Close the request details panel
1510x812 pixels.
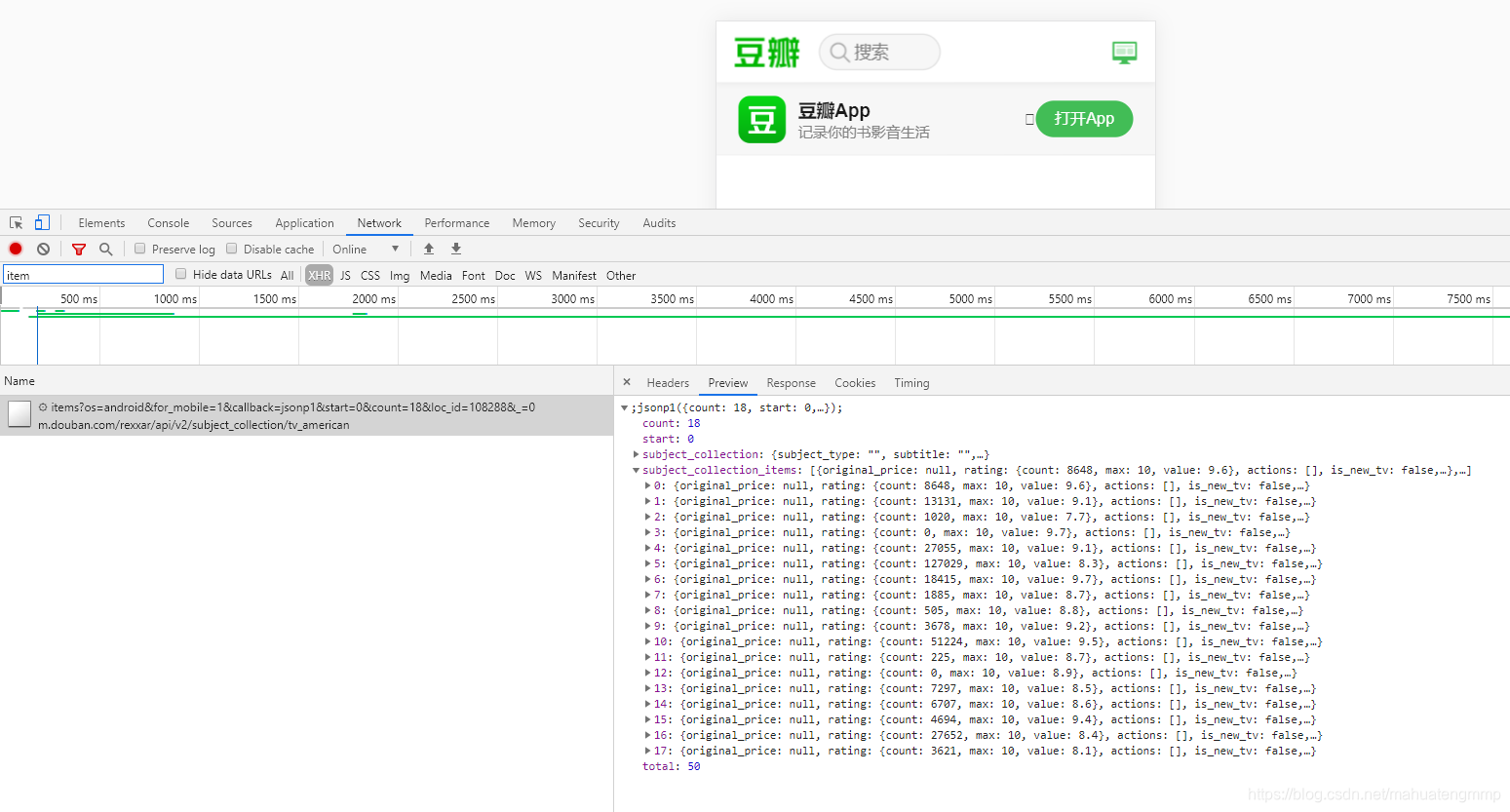coord(627,382)
